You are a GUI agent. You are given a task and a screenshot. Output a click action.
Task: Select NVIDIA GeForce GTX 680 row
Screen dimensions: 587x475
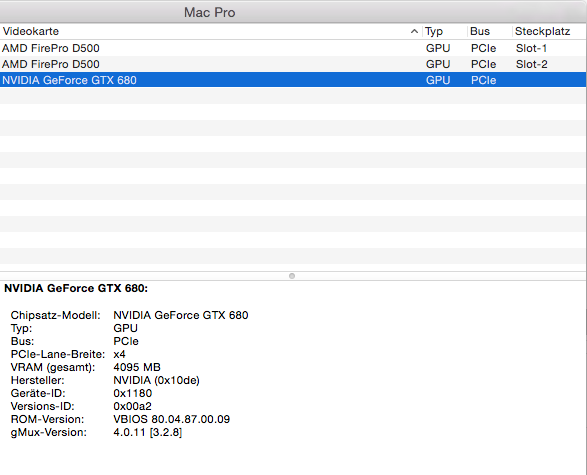click(x=293, y=80)
